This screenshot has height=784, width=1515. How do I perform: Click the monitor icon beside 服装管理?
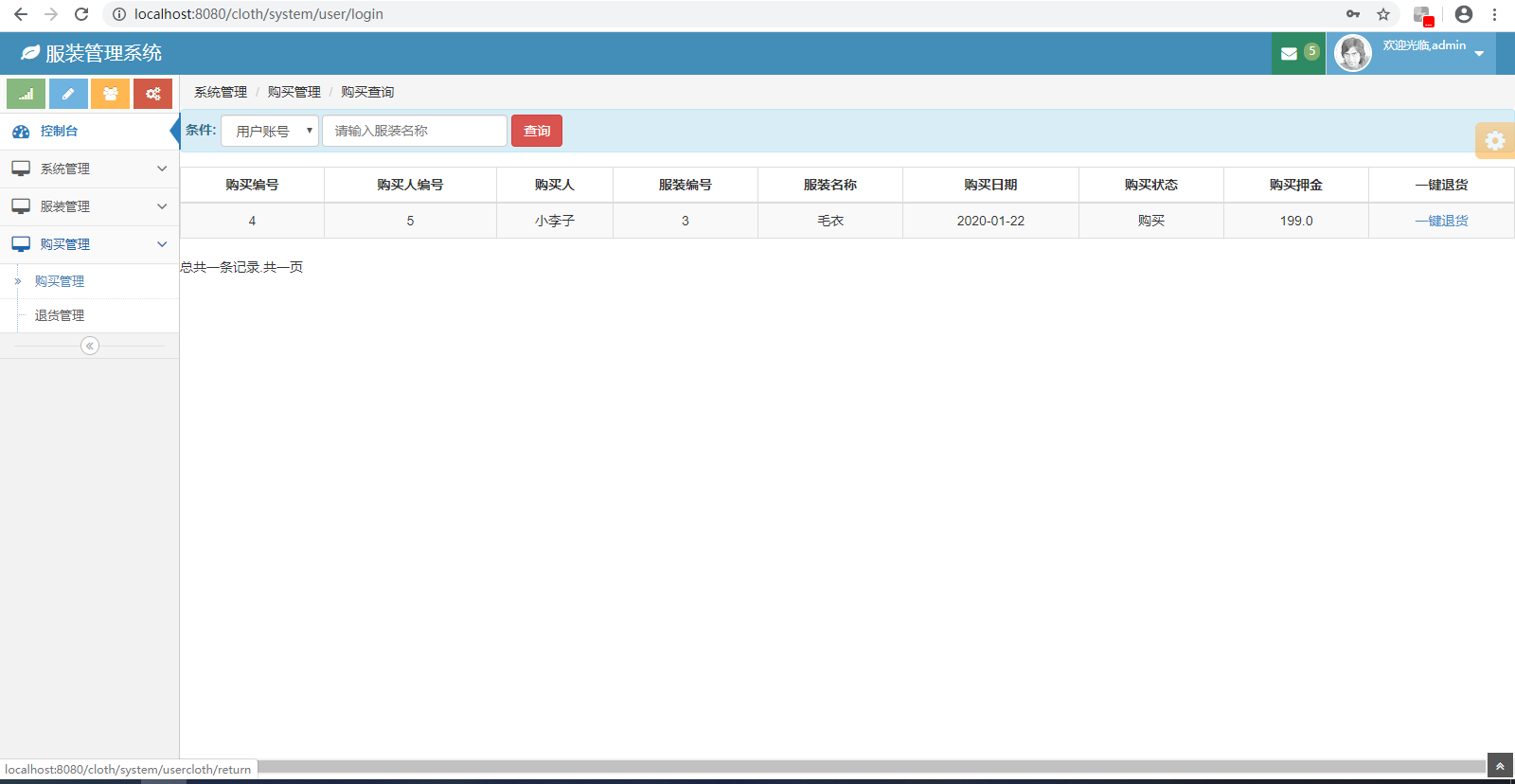(21, 206)
